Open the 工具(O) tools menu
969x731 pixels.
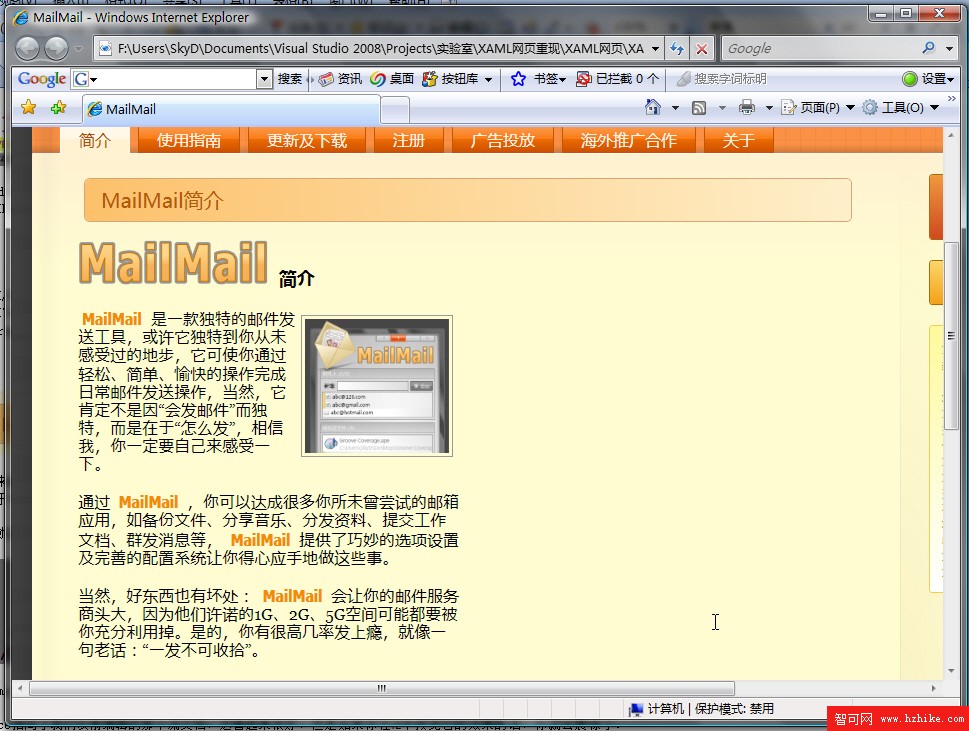pyautogui.click(x=900, y=108)
